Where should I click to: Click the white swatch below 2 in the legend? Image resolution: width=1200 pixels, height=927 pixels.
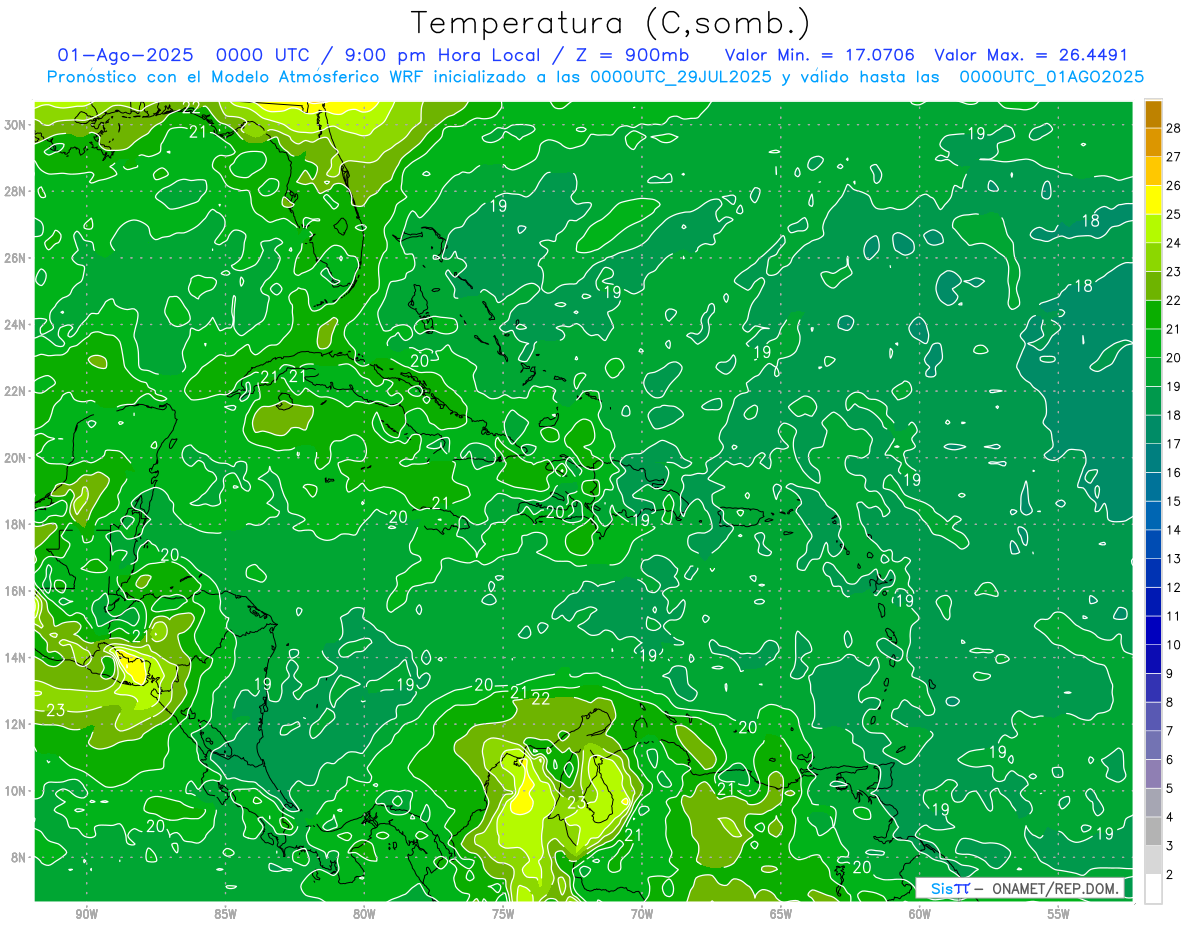[x=1153, y=888]
